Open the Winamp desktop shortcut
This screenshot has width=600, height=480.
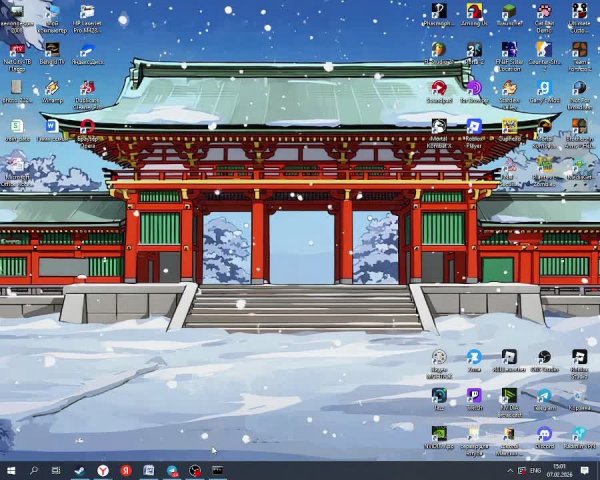click(52, 92)
